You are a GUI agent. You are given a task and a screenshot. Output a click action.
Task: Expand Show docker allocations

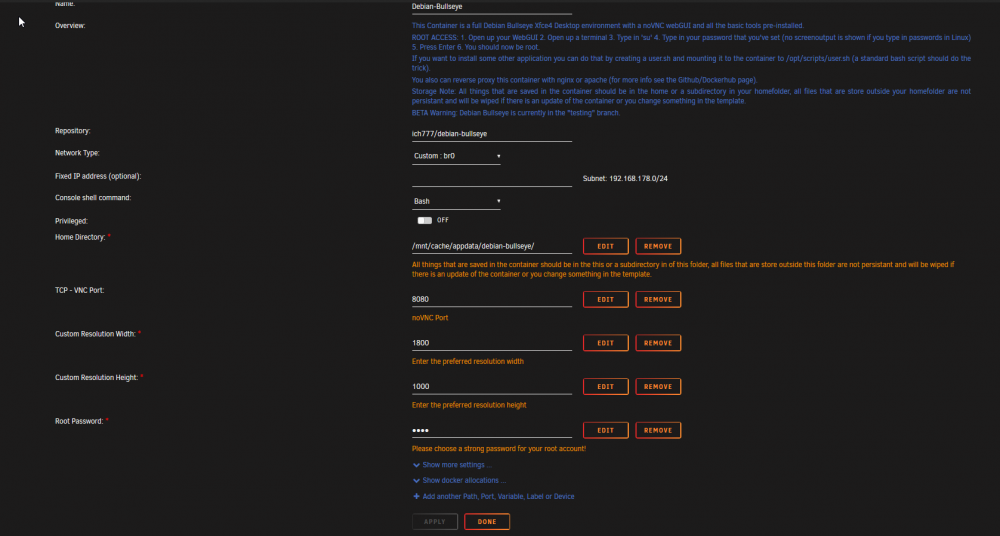click(x=464, y=480)
